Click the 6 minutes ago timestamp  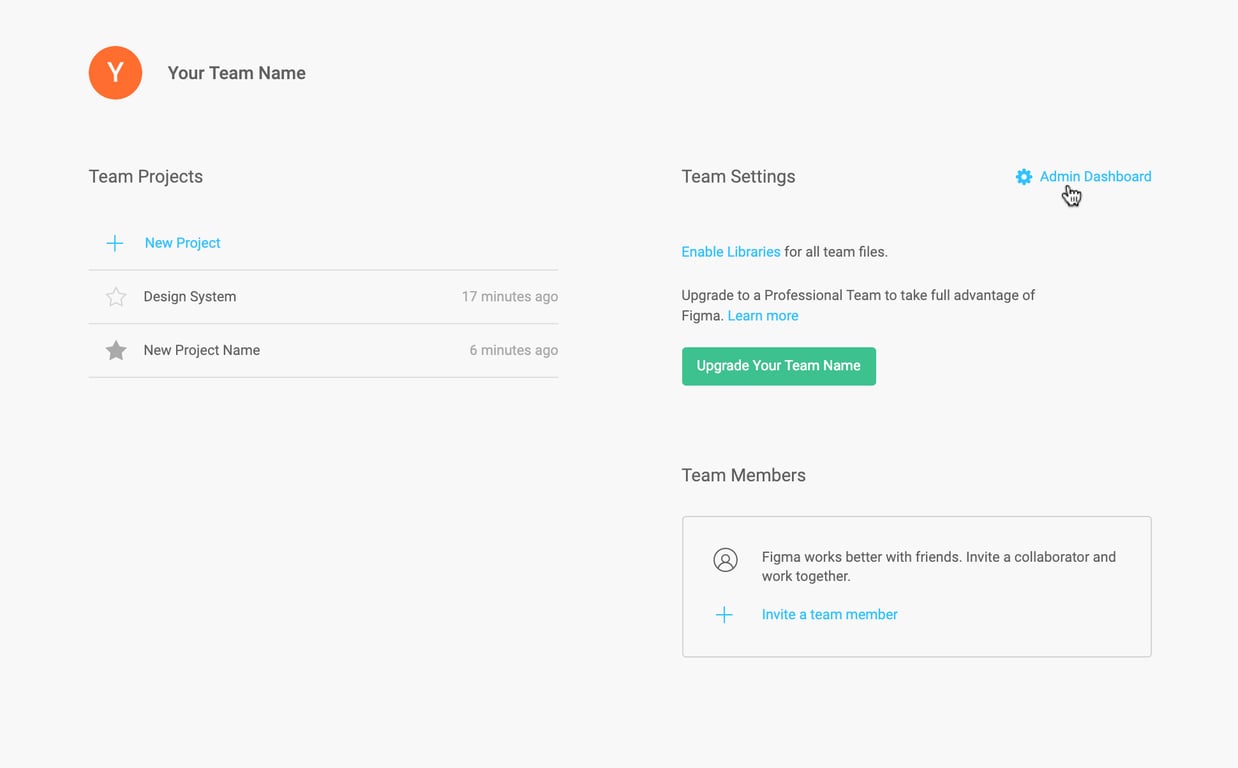tap(513, 350)
